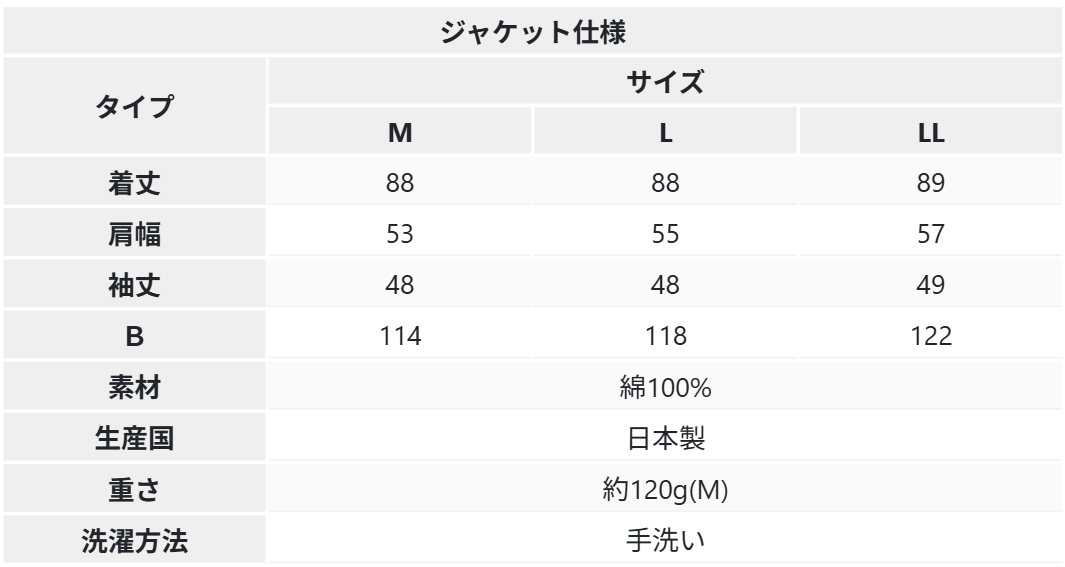Select the タイプ header cell
Viewport: 1065px width, 567px height.
tap(133, 105)
